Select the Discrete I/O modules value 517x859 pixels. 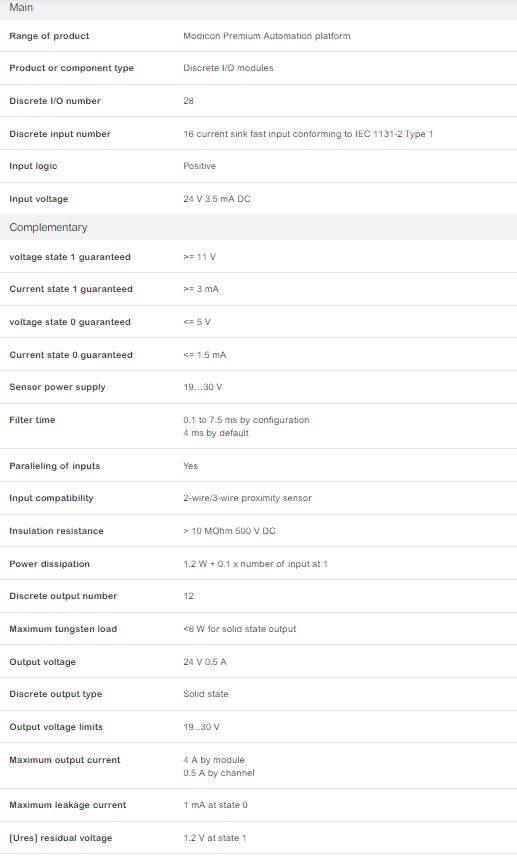[x=228, y=68]
